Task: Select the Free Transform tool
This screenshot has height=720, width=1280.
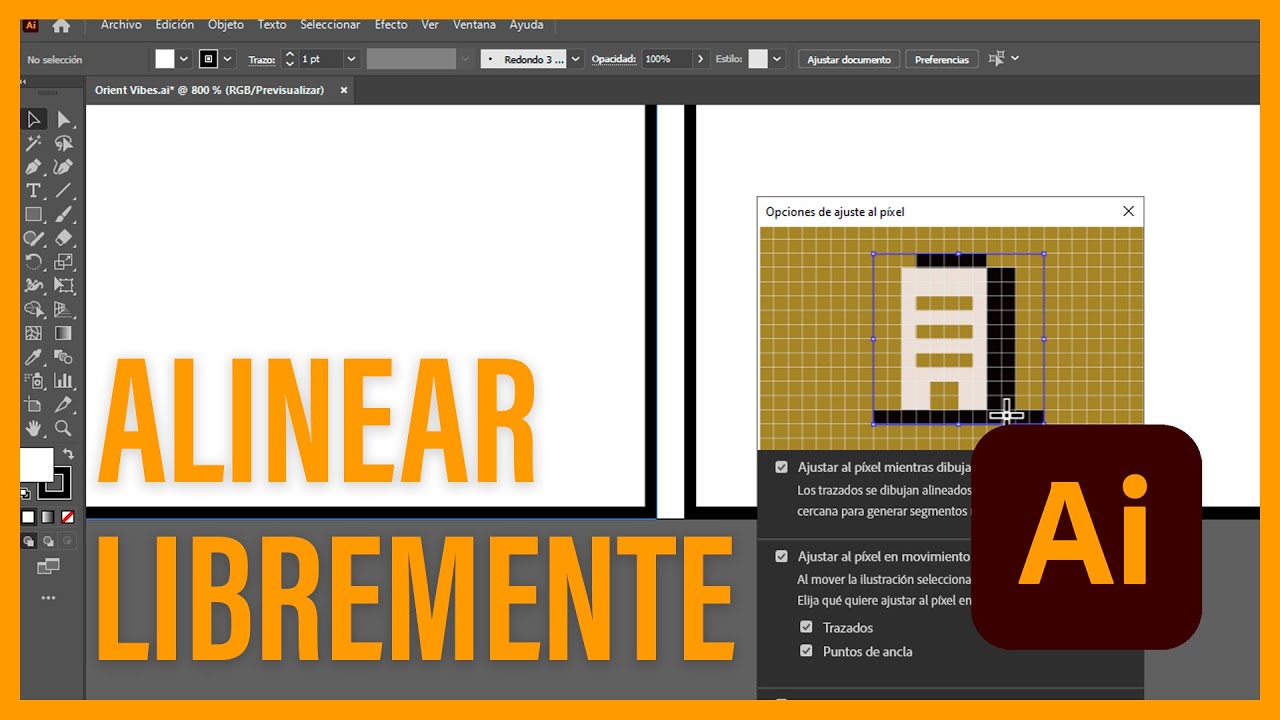Action: [63, 285]
